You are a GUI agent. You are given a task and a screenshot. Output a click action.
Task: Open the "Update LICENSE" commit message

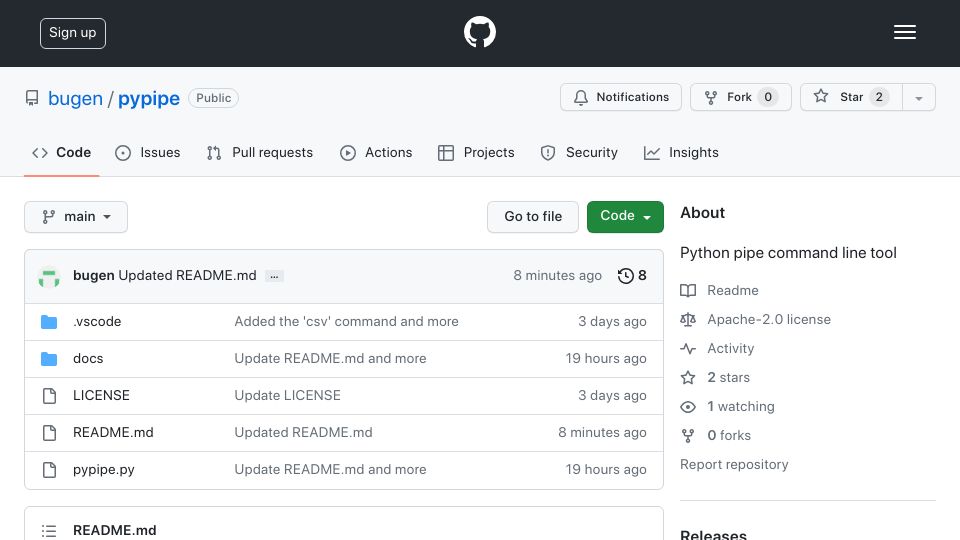point(287,396)
